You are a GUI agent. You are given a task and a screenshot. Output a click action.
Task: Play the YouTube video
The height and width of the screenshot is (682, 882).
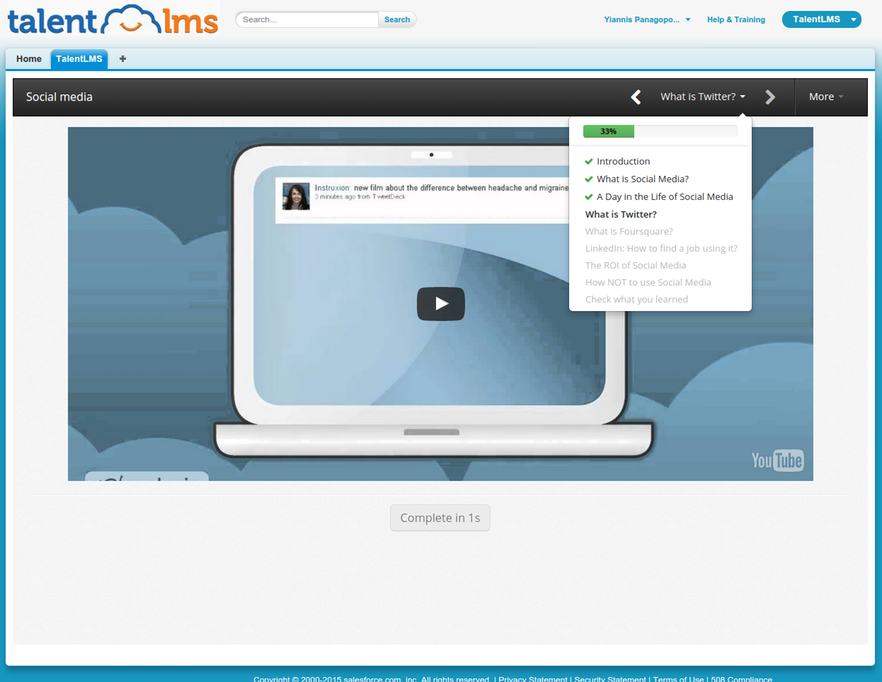point(440,304)
